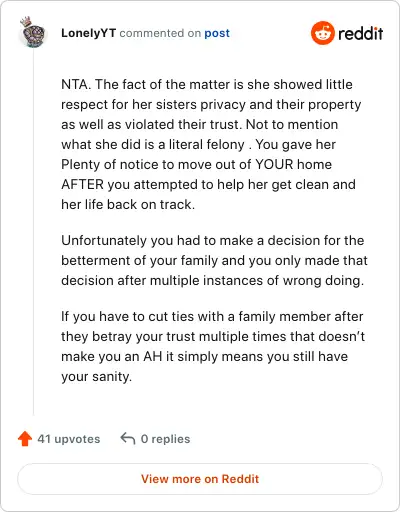Click the paragraph starting with "Unfortunately"

point(214,260)
